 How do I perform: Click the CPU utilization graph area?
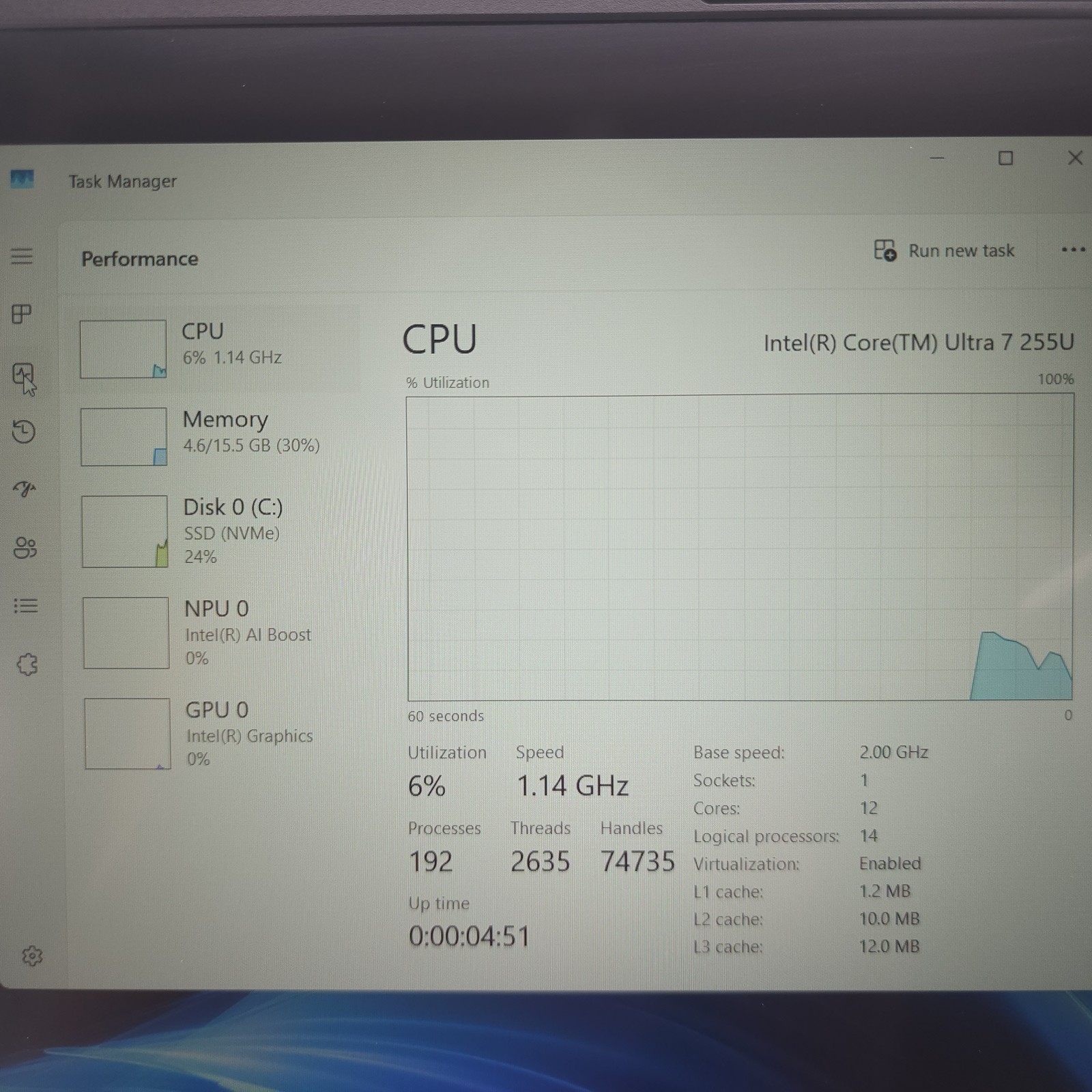740,547
